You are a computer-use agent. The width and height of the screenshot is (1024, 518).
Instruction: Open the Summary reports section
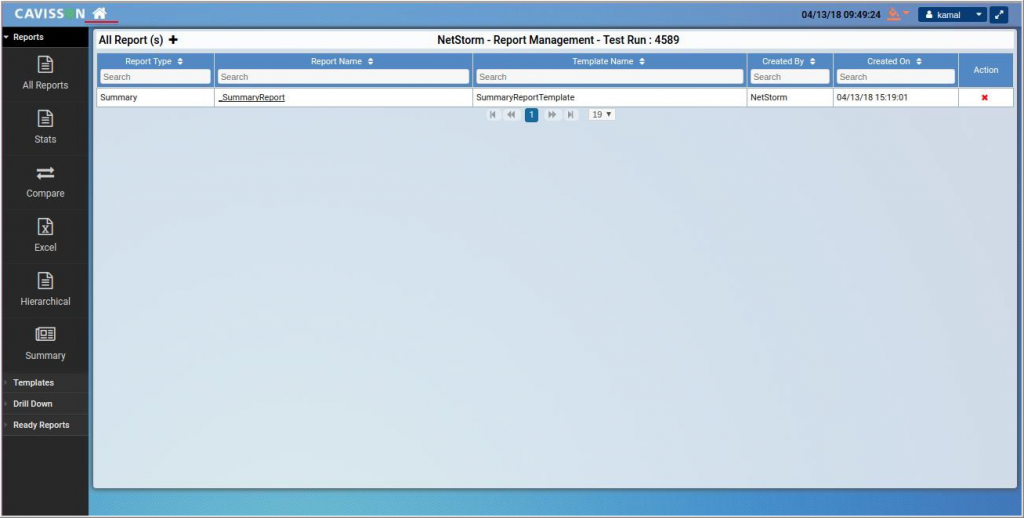45,344
